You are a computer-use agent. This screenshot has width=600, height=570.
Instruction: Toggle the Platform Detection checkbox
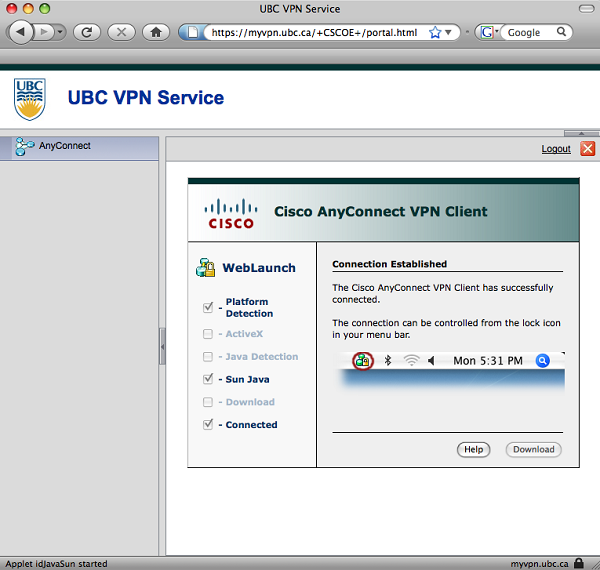208,307
